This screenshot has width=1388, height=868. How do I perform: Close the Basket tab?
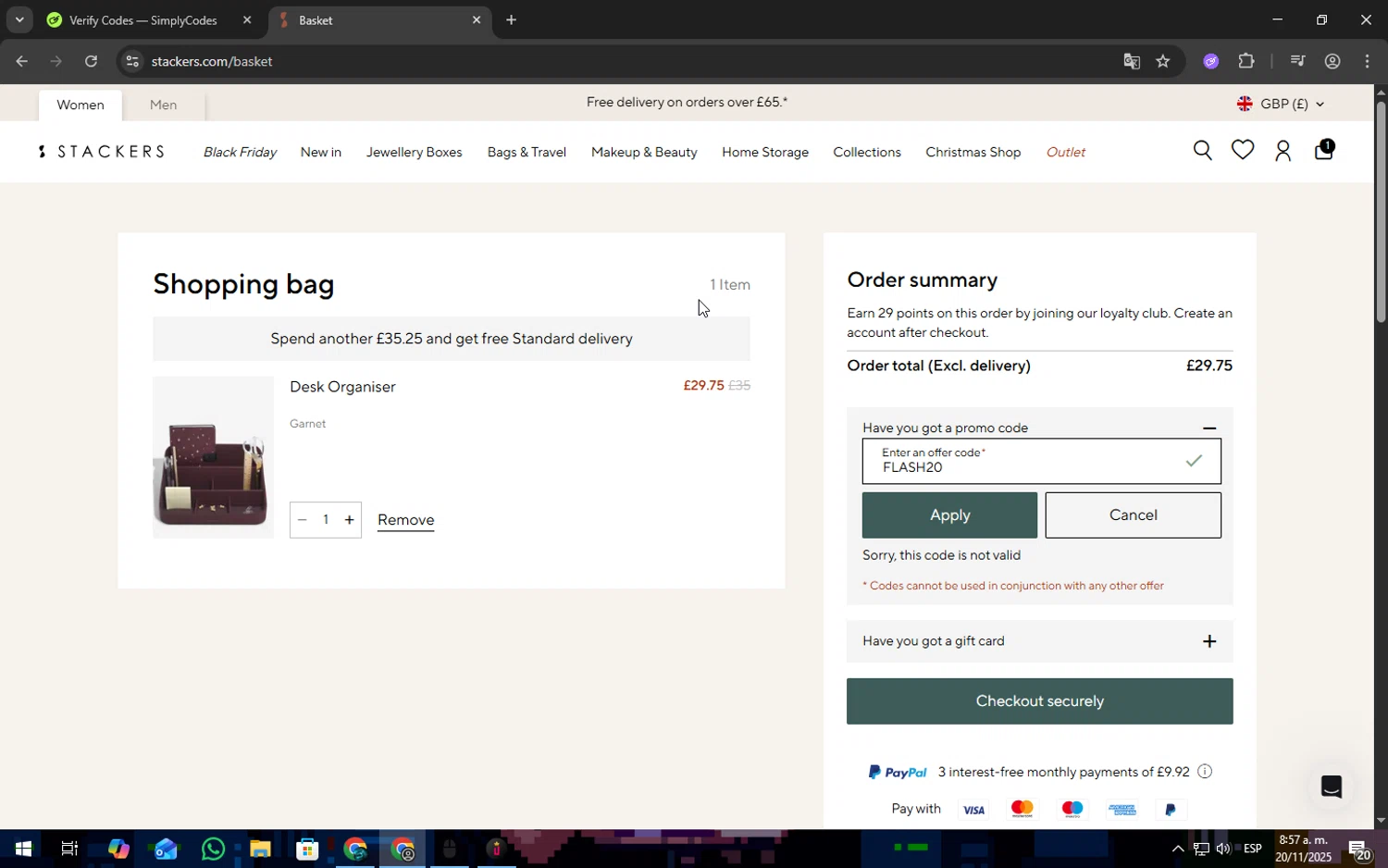point(477,19)
